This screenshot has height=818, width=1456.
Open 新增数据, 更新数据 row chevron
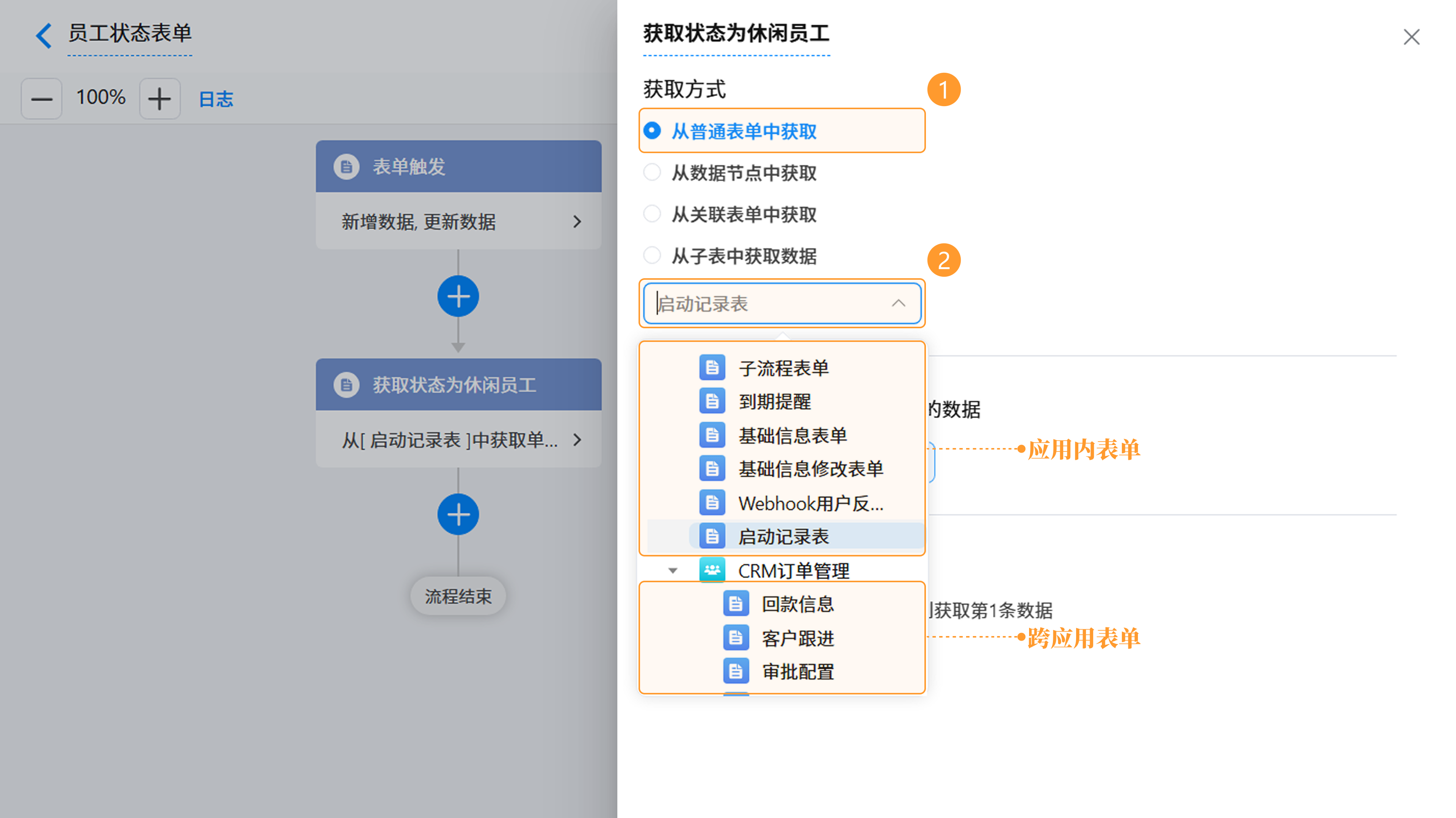point(576,221)
